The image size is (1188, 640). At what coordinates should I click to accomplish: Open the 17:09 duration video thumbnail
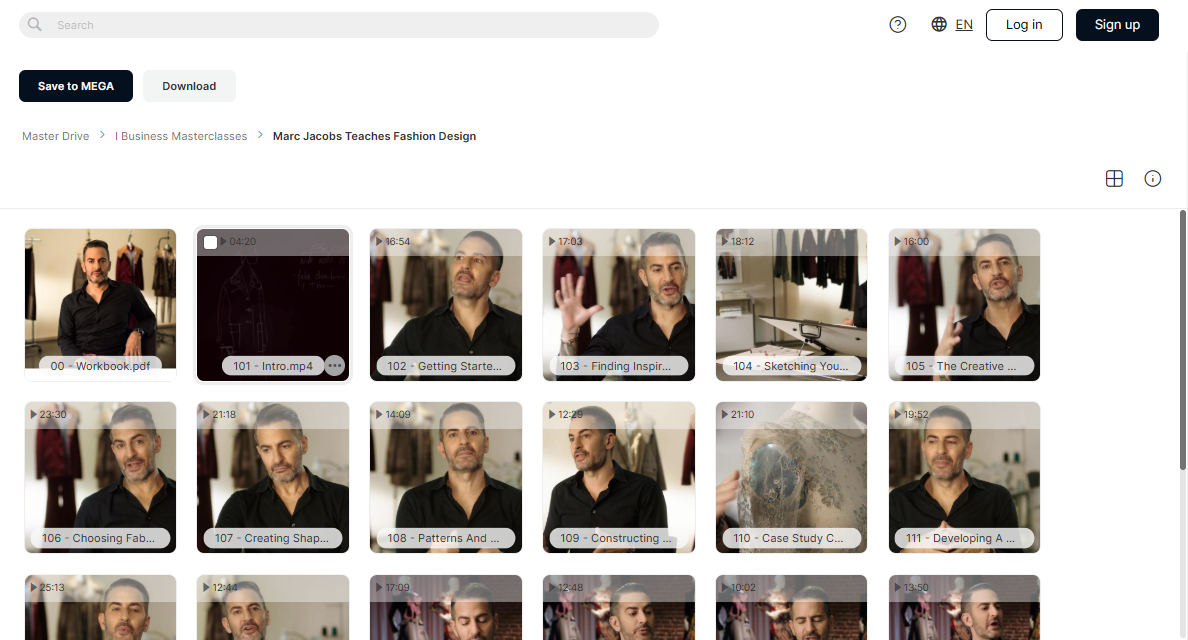(446, 607)
